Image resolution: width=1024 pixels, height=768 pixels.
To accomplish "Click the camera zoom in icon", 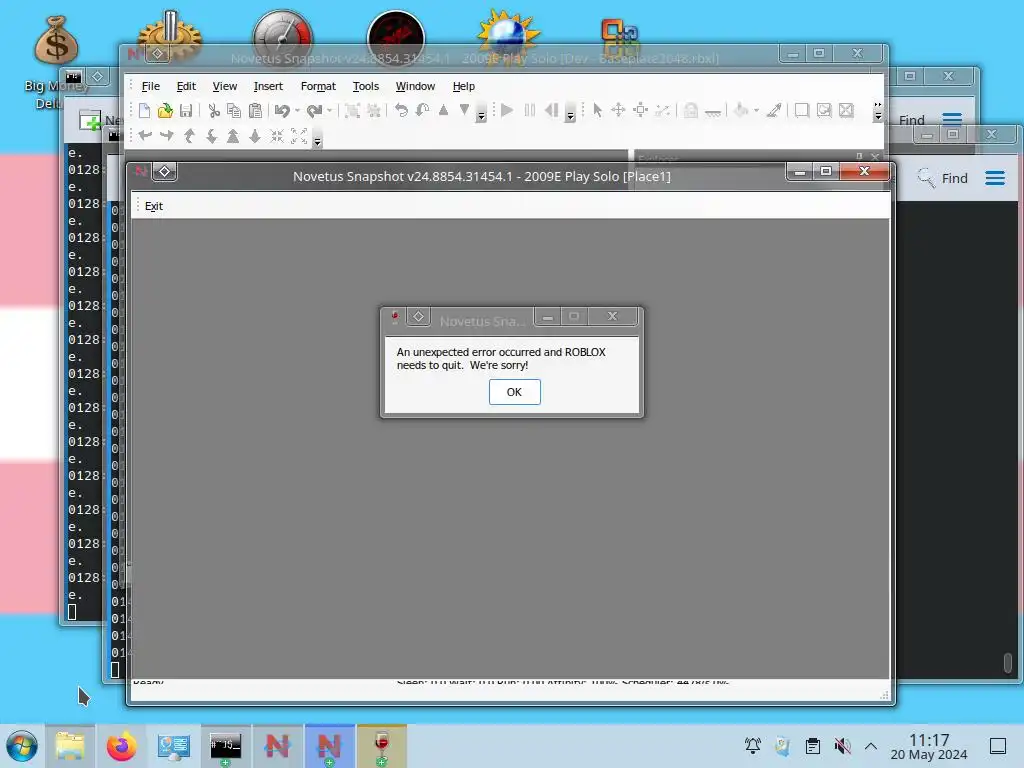I will click(233, 136).
